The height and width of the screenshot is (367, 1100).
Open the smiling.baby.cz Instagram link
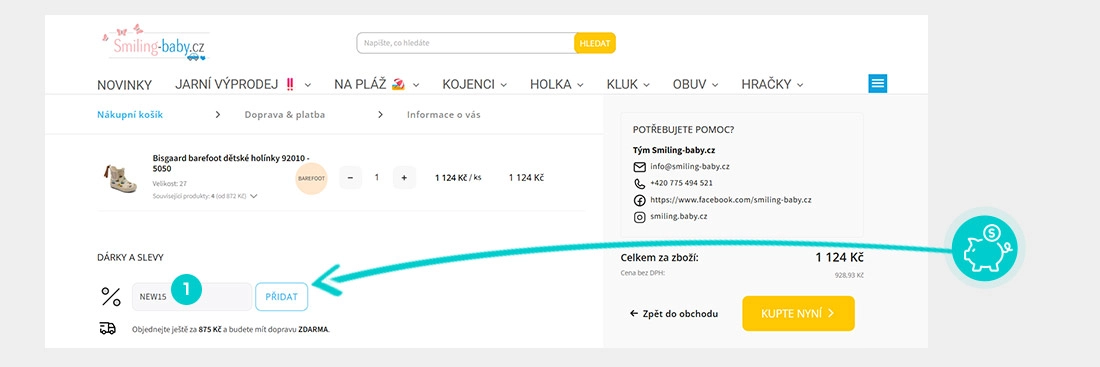(x=678, y=217)
